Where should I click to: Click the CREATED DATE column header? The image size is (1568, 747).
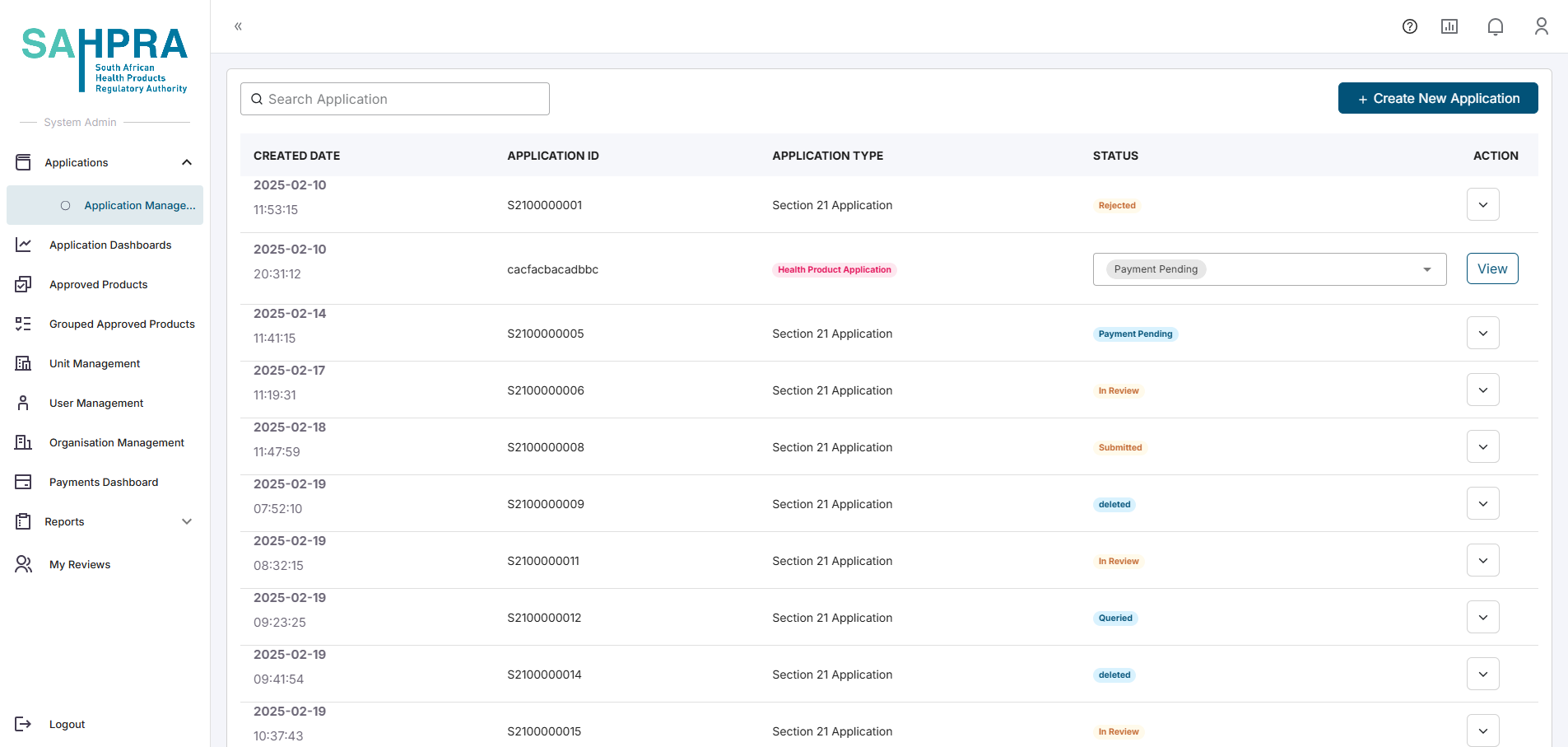296,156
